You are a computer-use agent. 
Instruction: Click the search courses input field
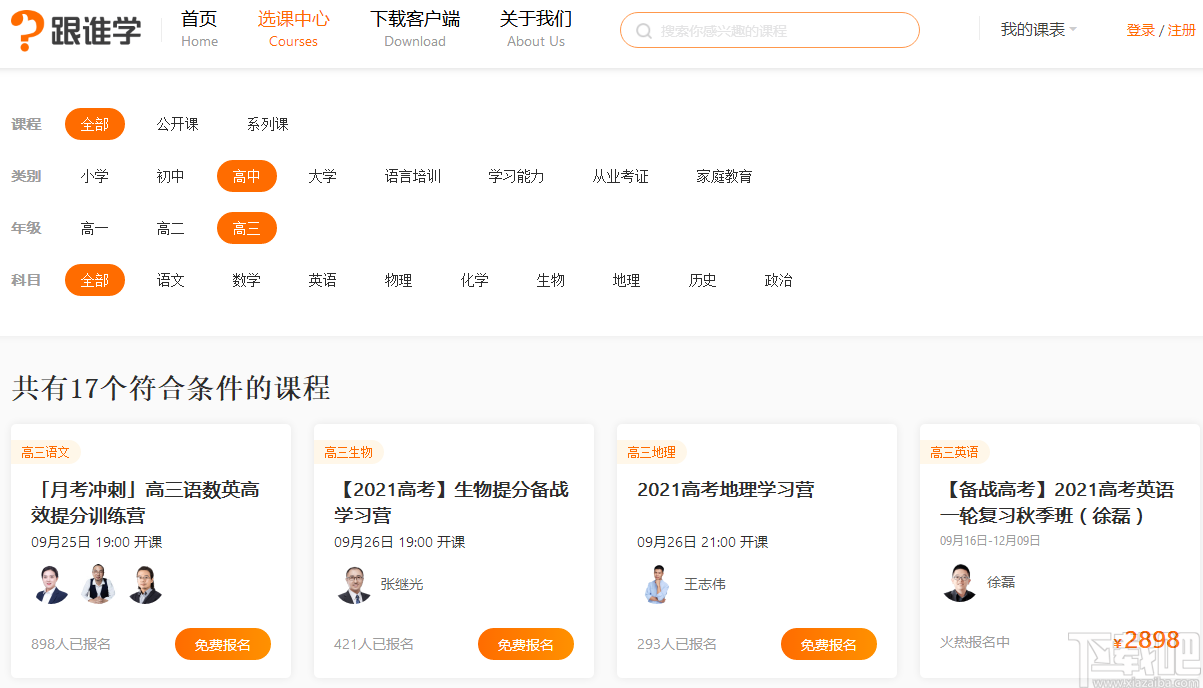point(769,30)
